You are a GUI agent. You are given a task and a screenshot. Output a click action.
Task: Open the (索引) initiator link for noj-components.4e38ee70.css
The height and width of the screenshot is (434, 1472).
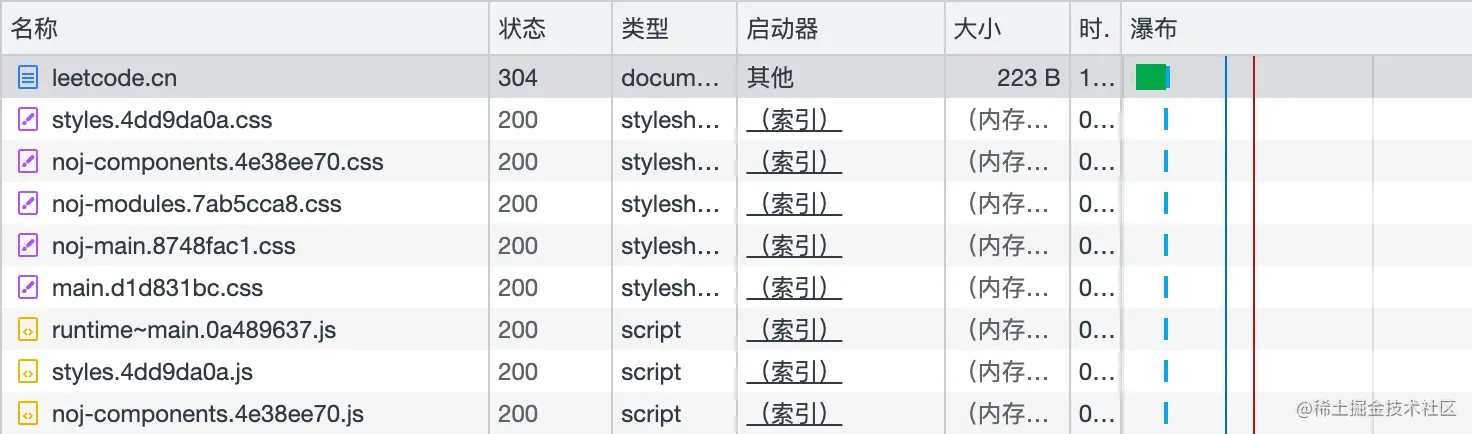pos(794,162)
